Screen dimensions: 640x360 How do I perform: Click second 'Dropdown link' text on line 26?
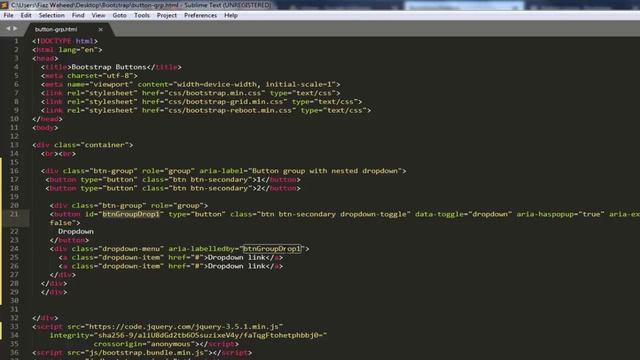point(237,266)
